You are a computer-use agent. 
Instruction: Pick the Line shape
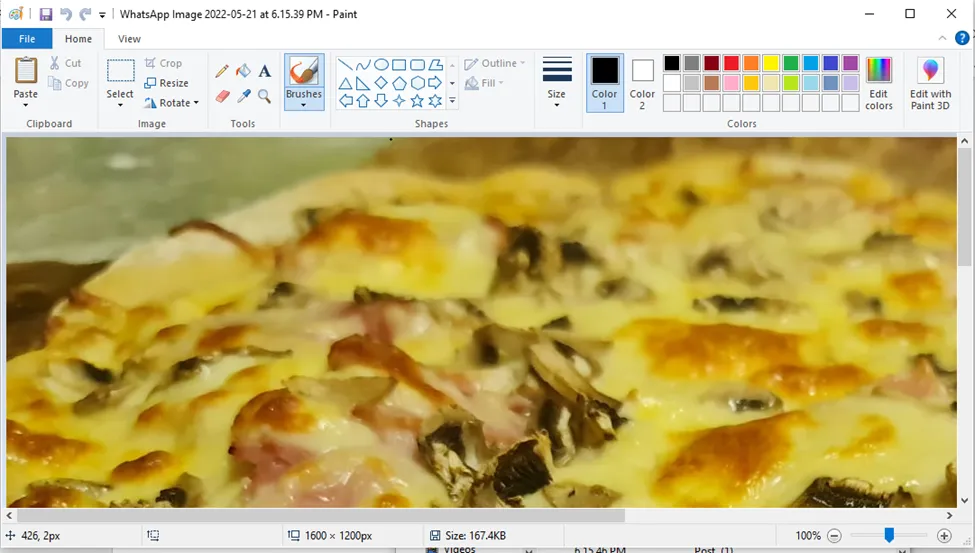tap(345, 65)
